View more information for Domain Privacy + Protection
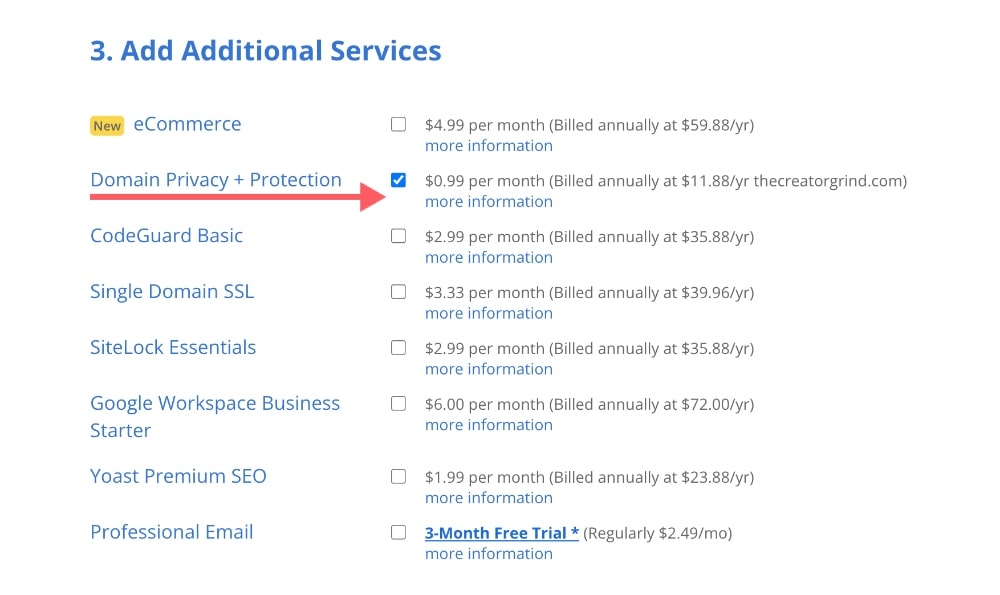Image resolution: width=1000 pixels, height=595 pixels. (488, 201)
